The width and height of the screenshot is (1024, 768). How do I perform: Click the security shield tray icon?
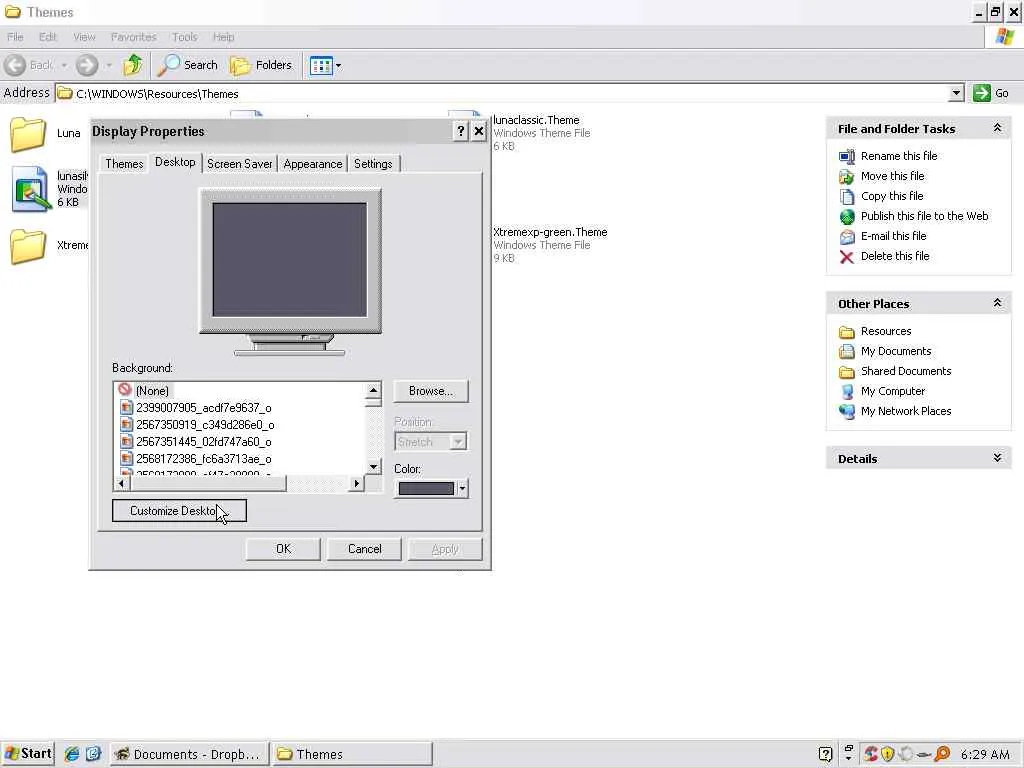(888, 754)
